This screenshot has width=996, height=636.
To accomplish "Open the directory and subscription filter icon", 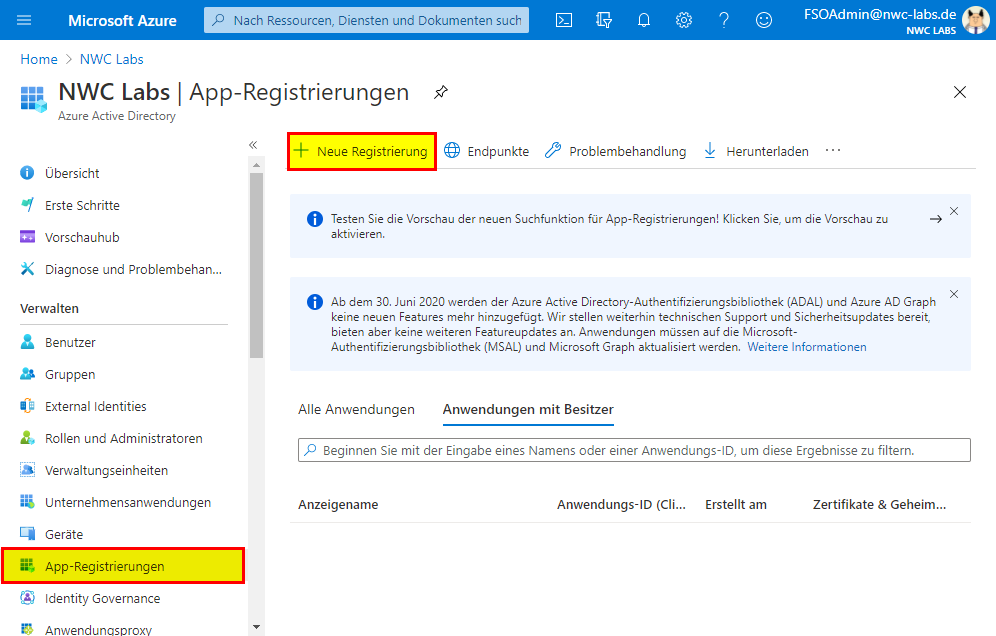I will pos(603,20).
